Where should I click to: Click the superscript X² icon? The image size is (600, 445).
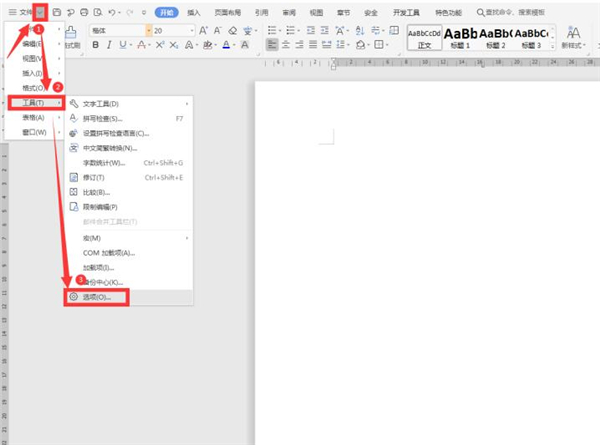(x=161, y=45)
